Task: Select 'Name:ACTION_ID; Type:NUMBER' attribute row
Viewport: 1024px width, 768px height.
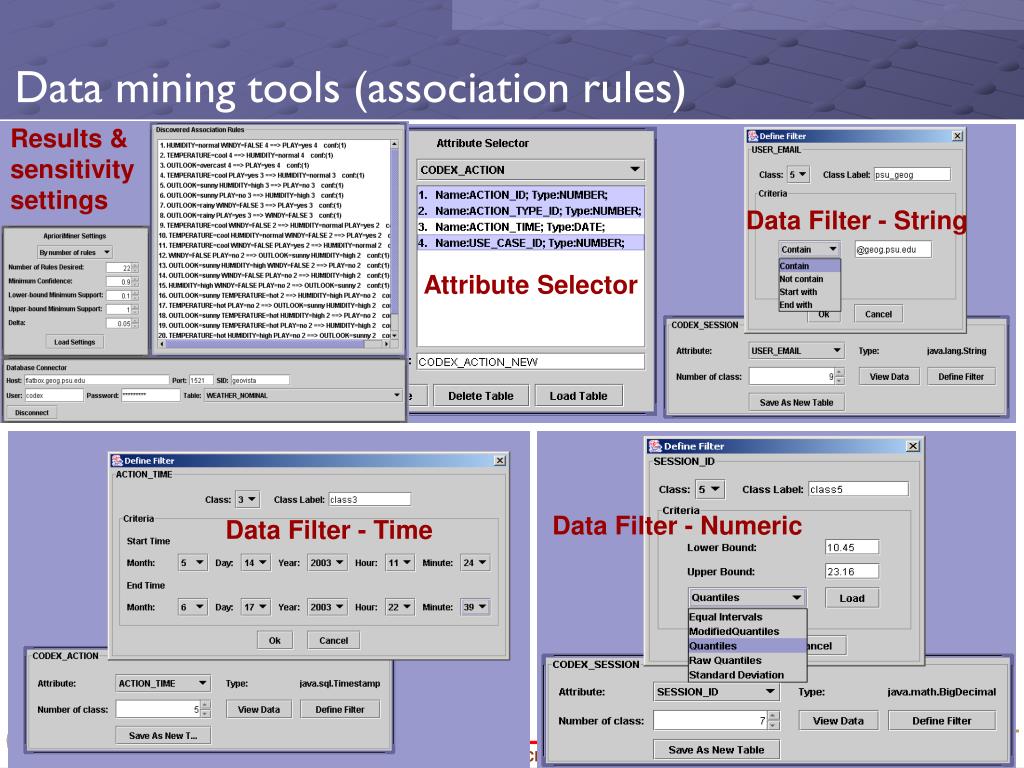Action: point(530,195)
